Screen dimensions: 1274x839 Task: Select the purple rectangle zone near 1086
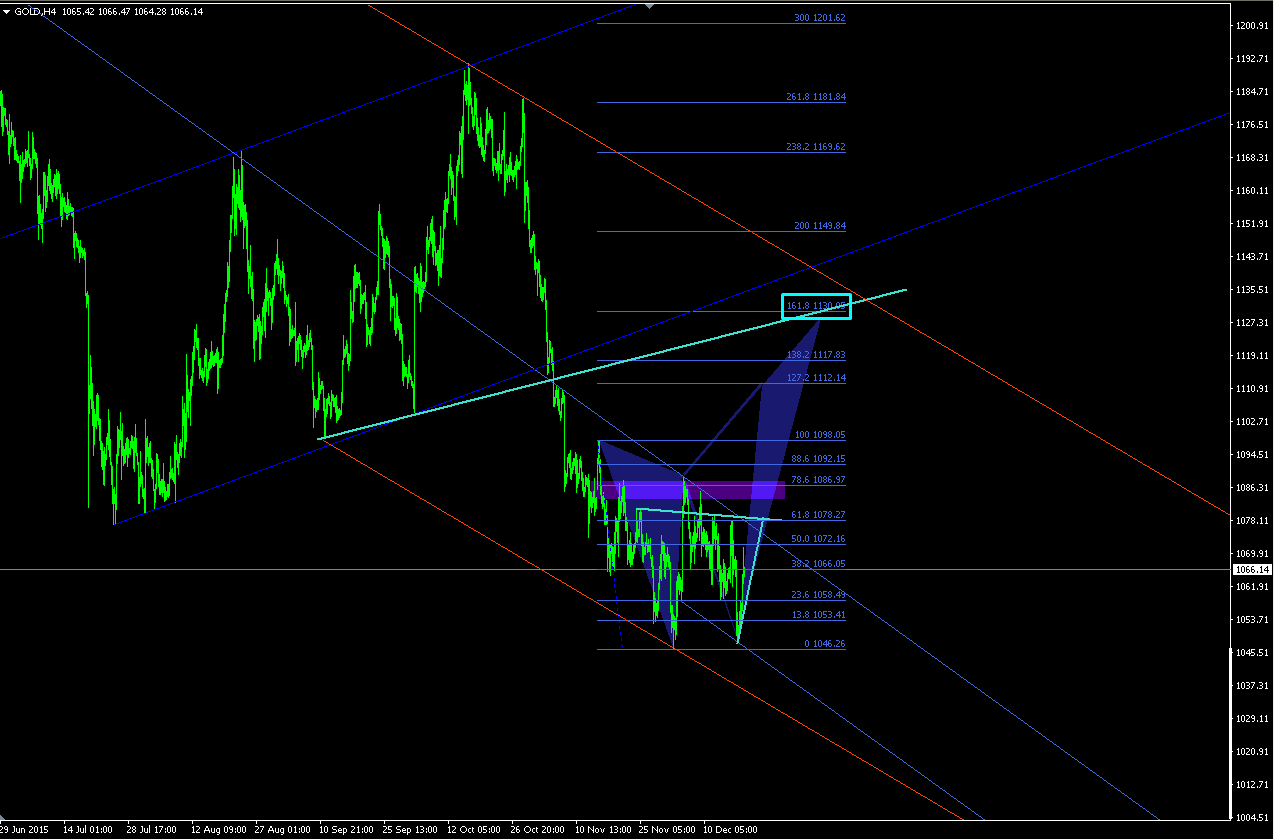pyautogui.click(x=692, y=490)
